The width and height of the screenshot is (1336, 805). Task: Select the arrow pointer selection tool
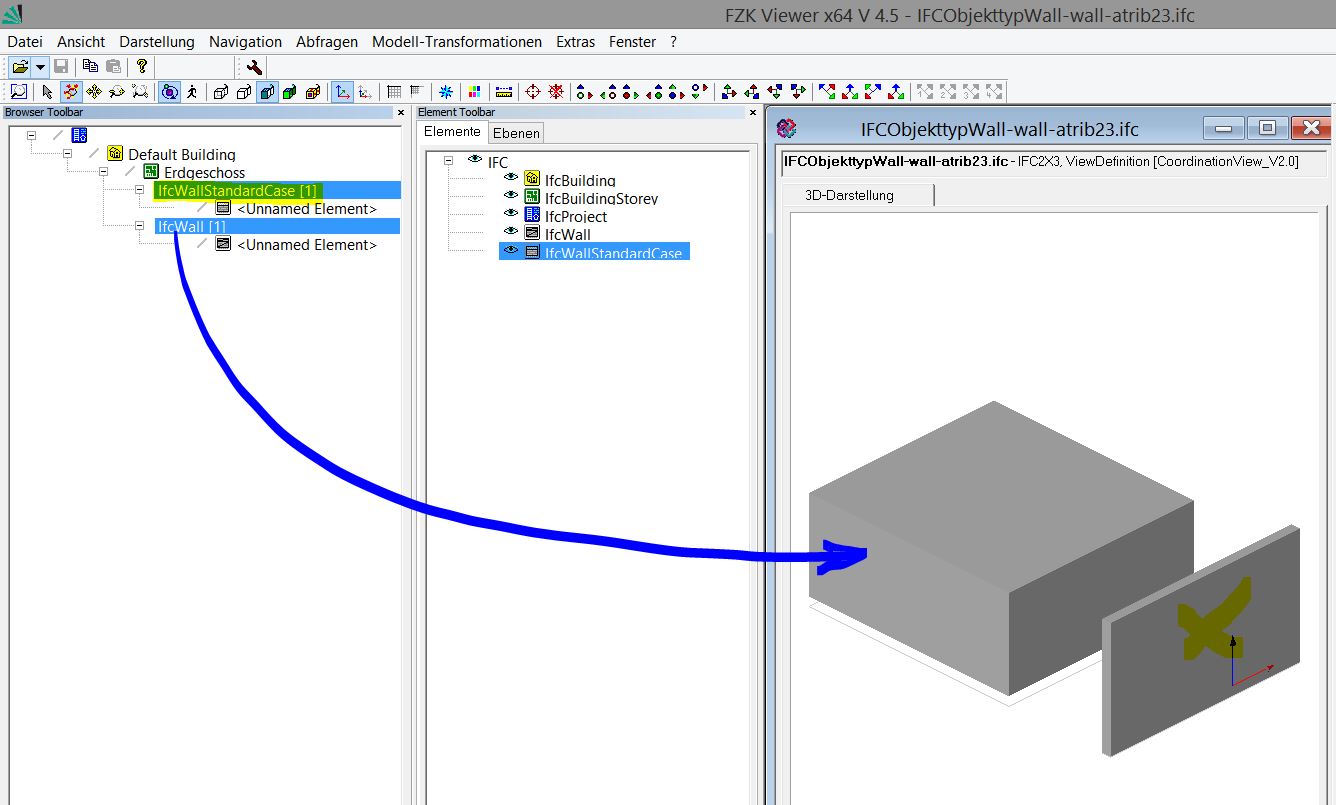tap(47, 92)
